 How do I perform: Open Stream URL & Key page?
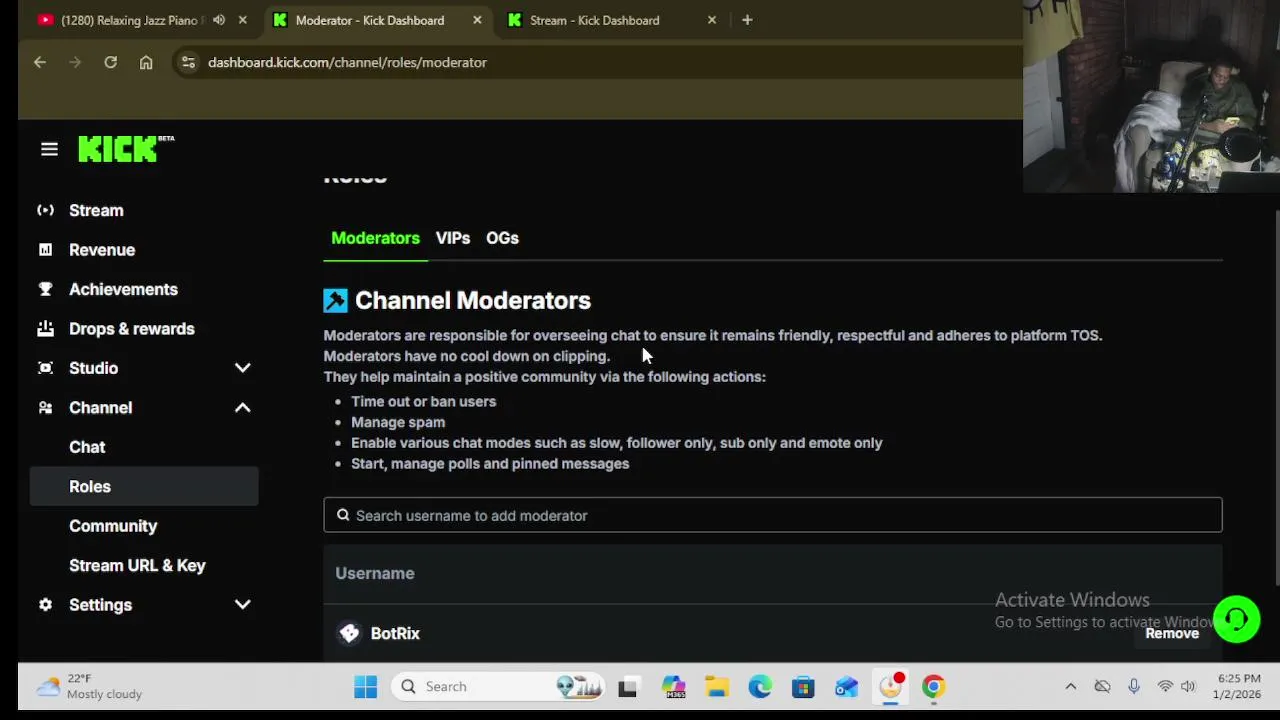(137, 565)
